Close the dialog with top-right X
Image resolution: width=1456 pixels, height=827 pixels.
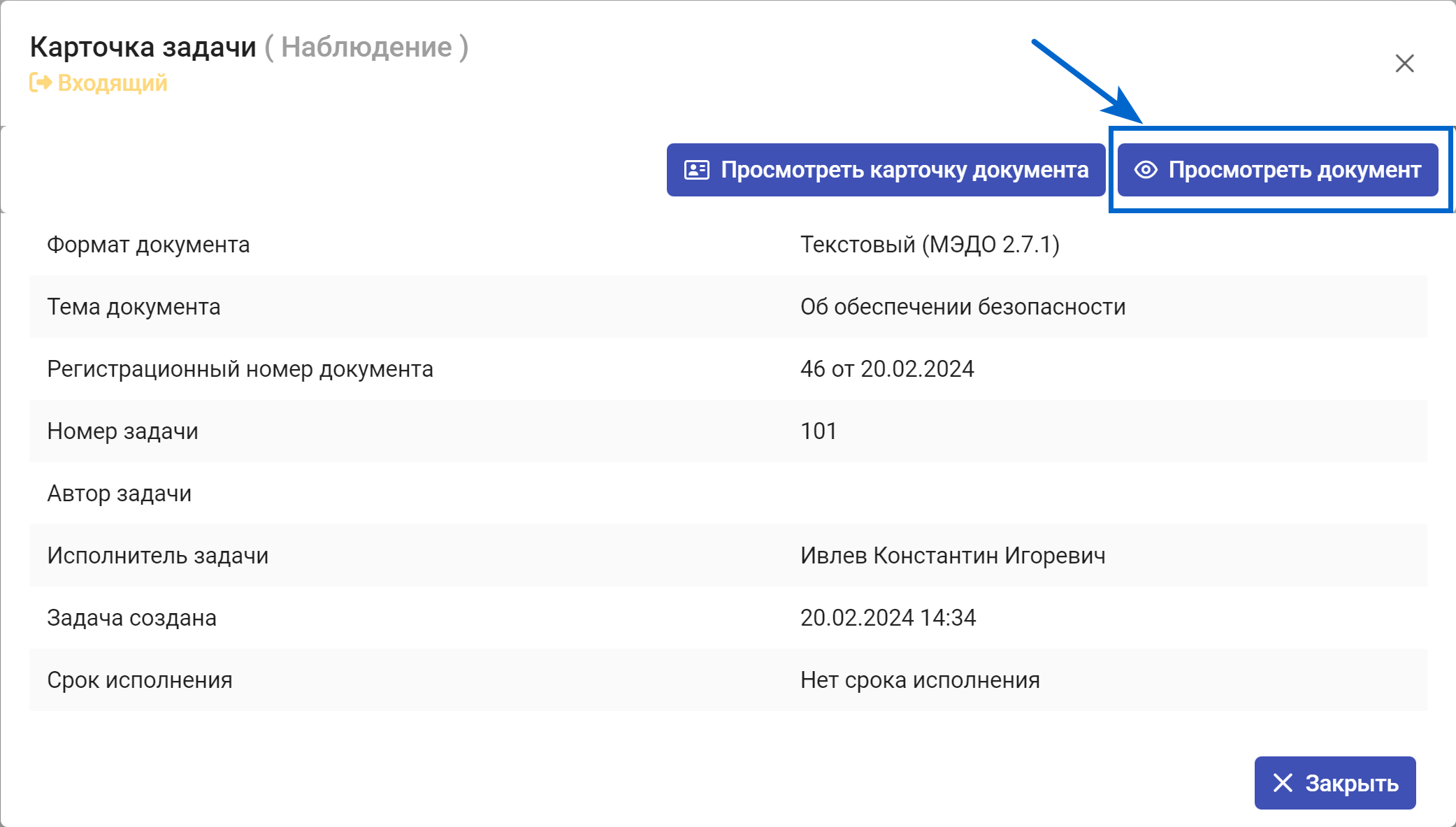1404,64
